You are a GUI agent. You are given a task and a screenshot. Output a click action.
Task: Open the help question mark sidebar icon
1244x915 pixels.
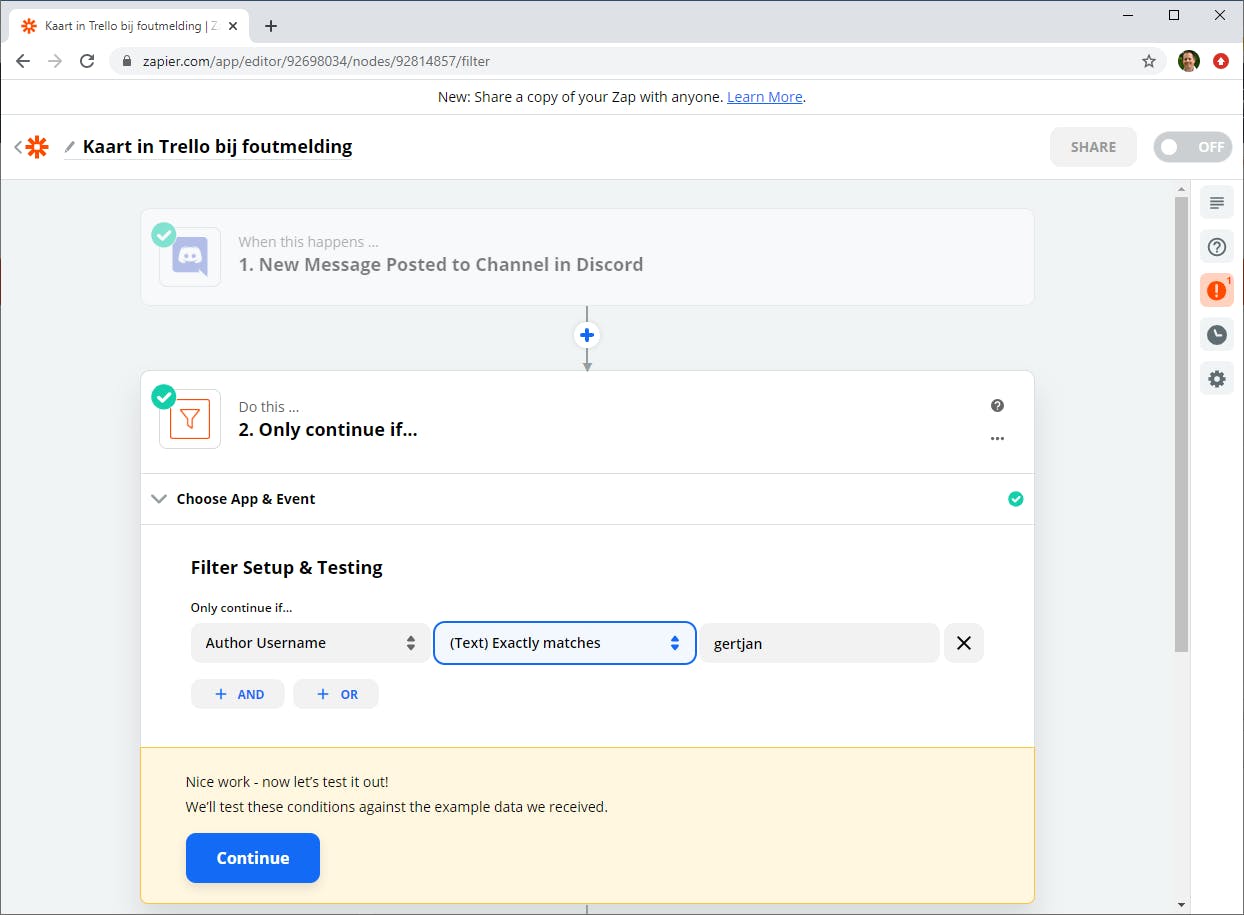[x=1216, y=247]
